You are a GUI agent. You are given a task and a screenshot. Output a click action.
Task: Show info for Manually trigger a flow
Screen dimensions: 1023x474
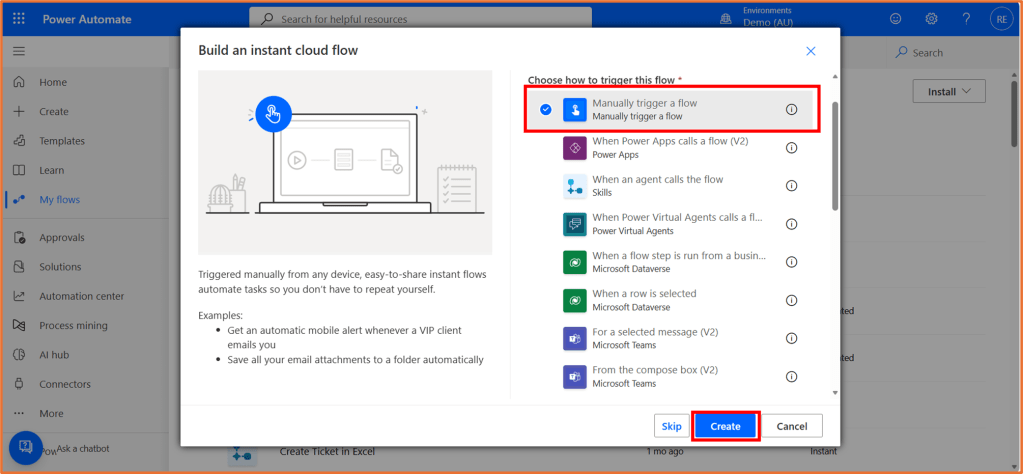coord(791,109)
